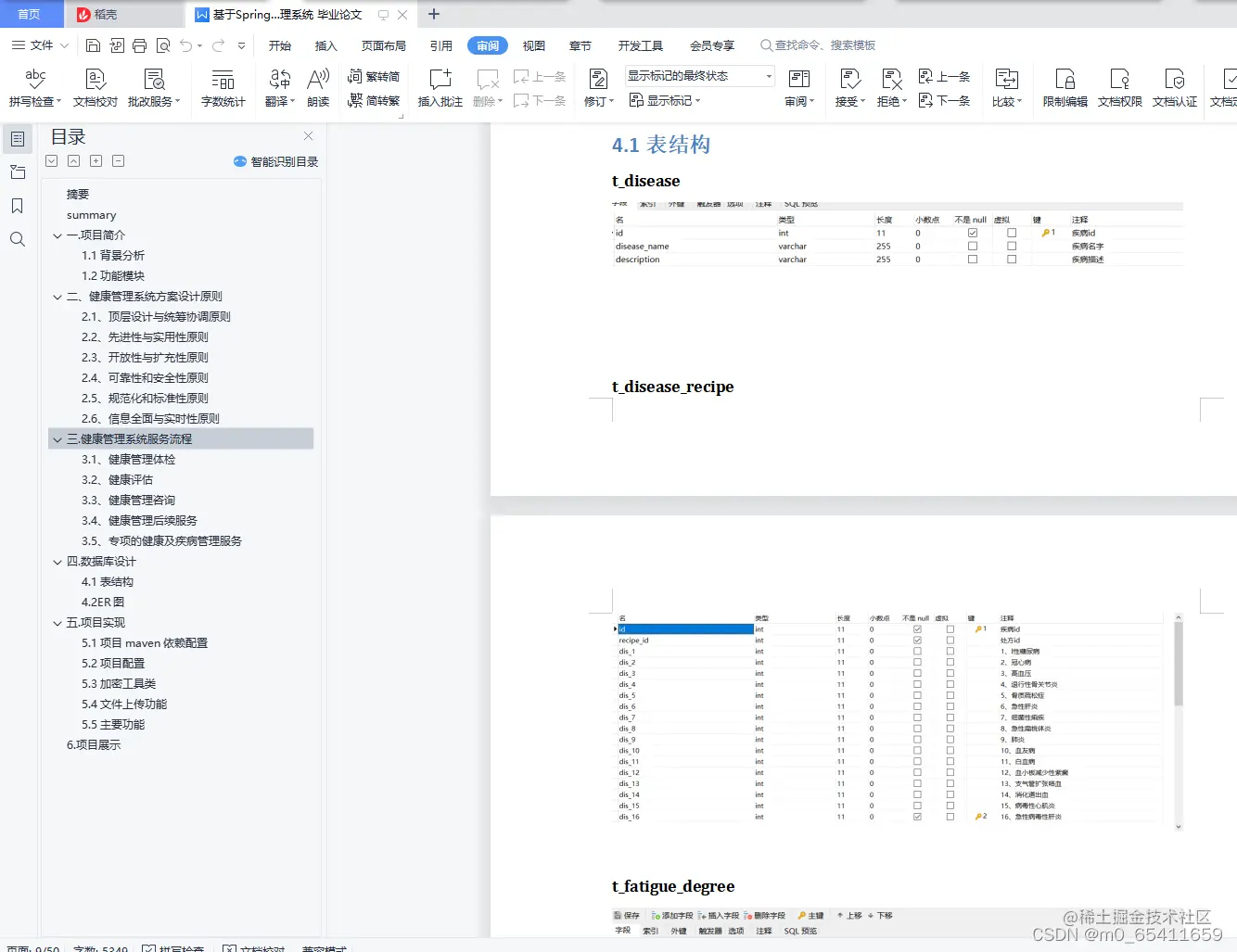
Task: Go to previous revision 上一条 beside 拒绝
Action: 944,77
